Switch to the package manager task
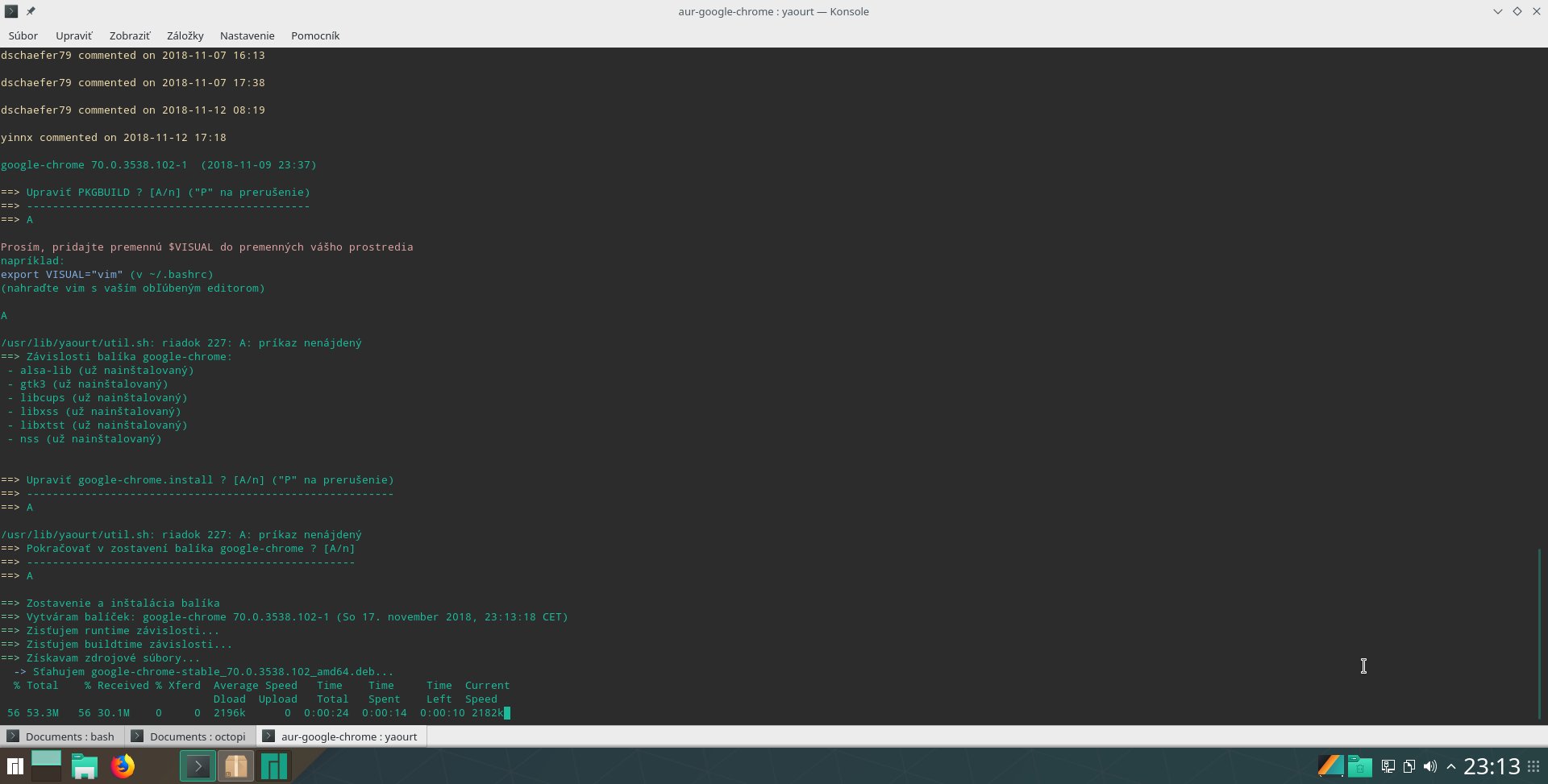The height and width of the screenshot is (784, 1548). pyautogui.click(x=235, y=766)
